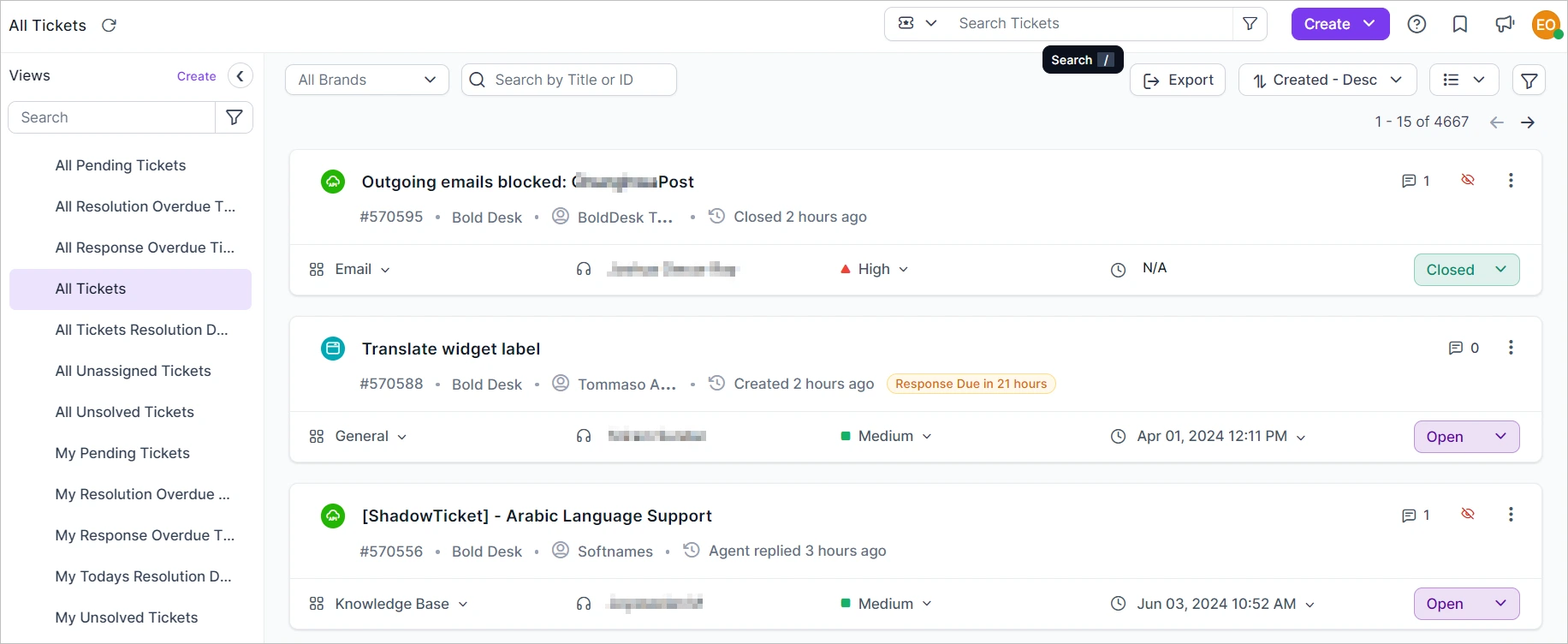Open more options for Arabic Language Support
The width and height of the screenshot is (1568, 644).
[x=1511, y=515]
